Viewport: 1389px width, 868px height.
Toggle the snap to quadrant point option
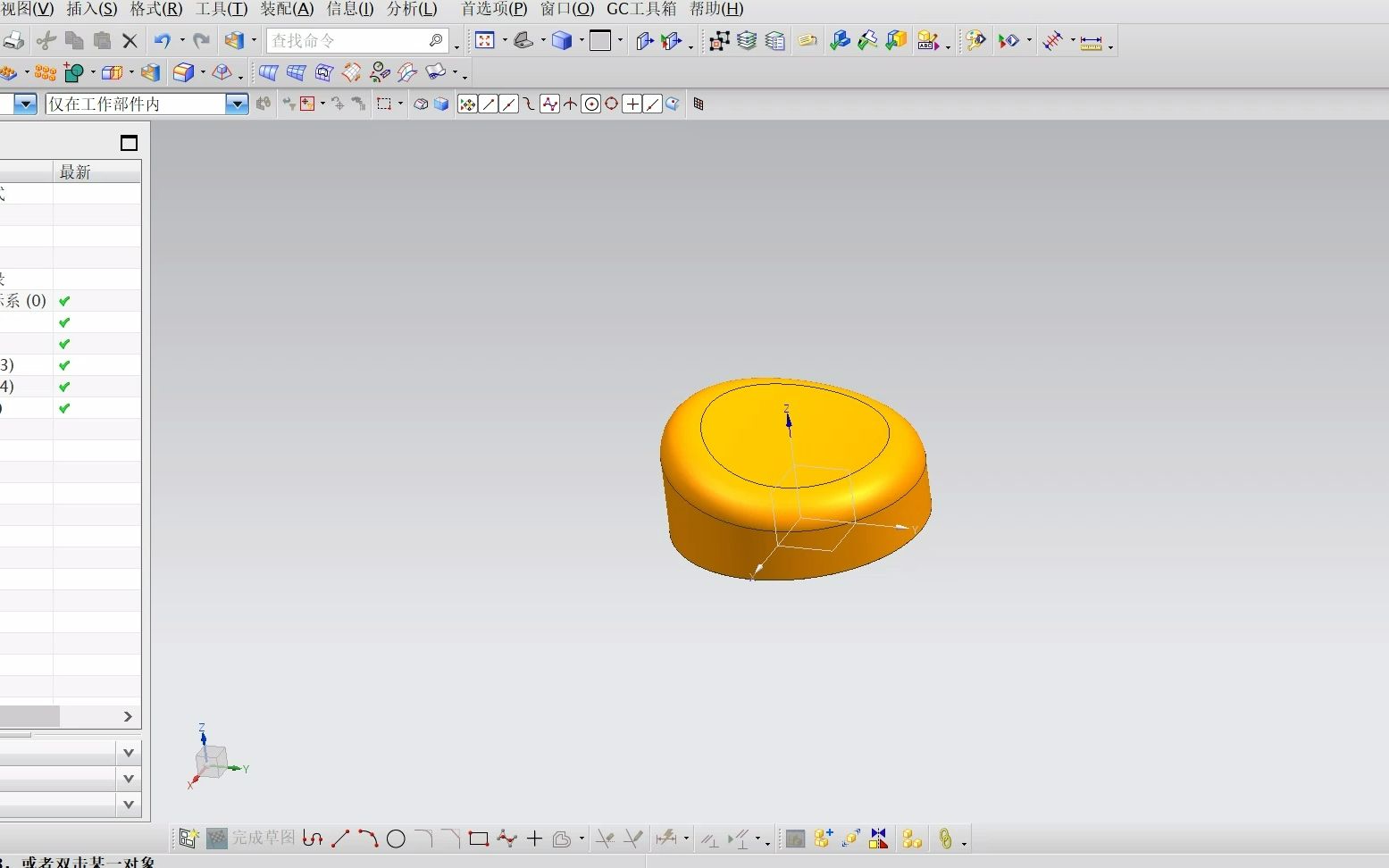[611, 104]
